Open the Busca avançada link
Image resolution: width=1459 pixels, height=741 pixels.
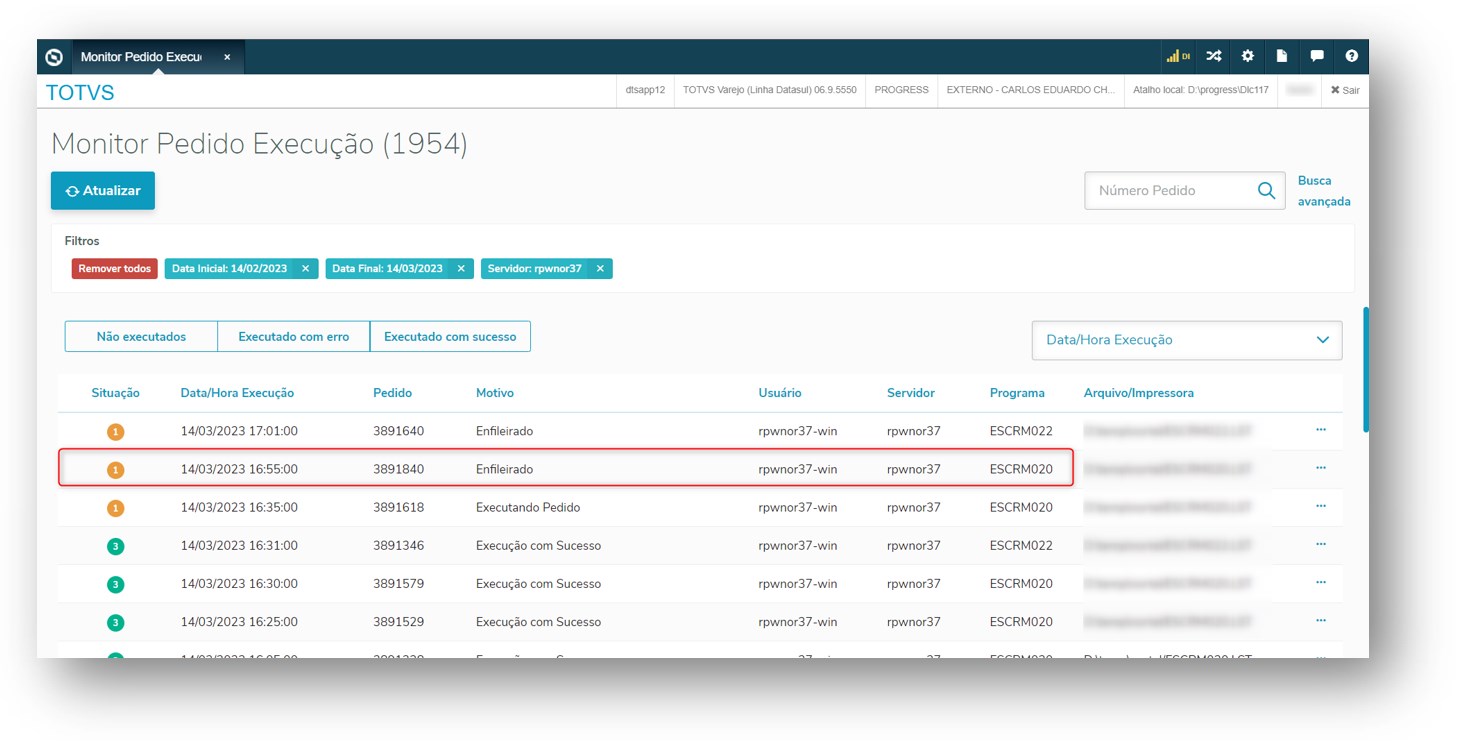coord(1323,191)
